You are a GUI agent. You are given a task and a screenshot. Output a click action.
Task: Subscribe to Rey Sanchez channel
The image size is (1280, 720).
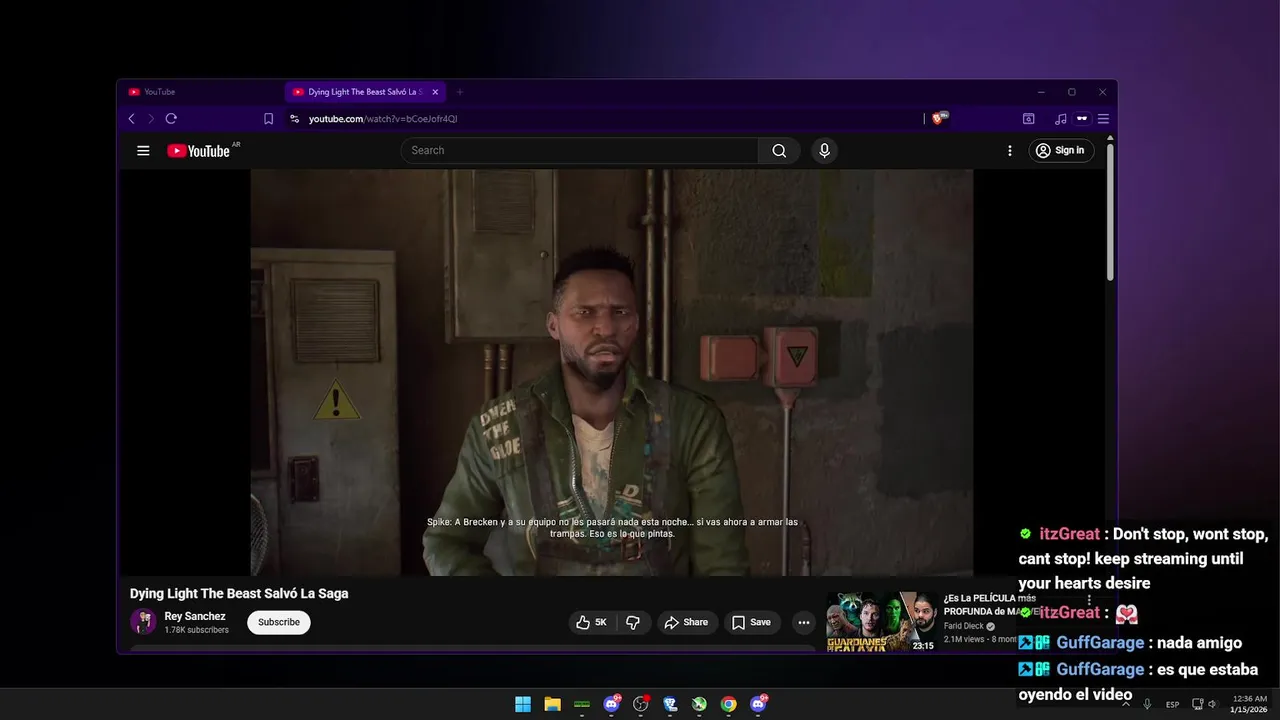(x=279, y=622)
